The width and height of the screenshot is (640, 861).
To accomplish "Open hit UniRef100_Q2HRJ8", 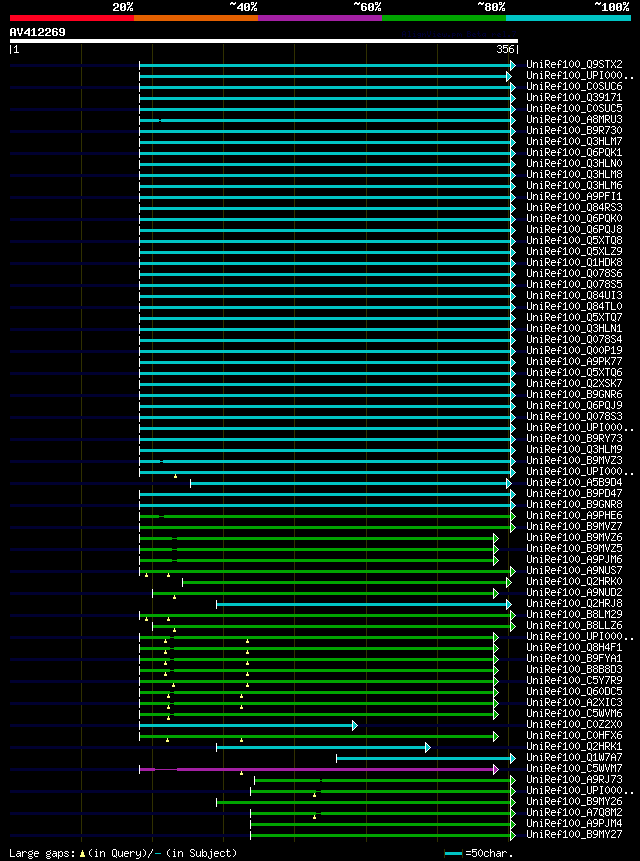I will [574, 603].
